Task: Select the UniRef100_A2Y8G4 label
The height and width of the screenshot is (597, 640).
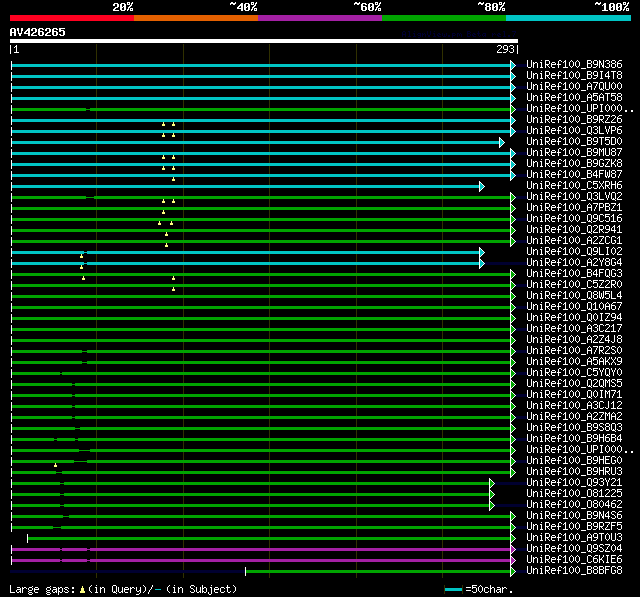Action: pos(574,263)
